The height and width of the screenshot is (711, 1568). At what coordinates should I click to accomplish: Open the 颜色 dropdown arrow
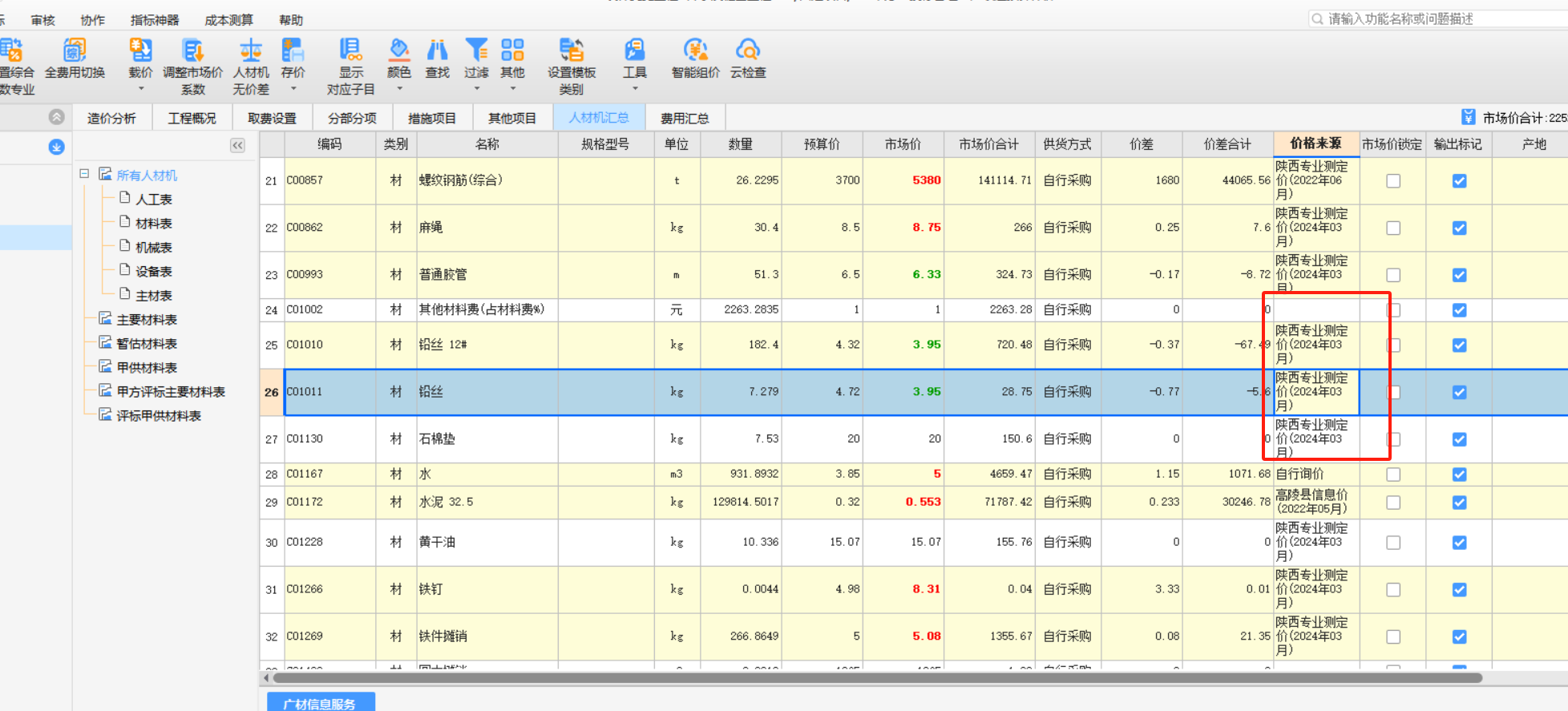click(x=399, y=88)
